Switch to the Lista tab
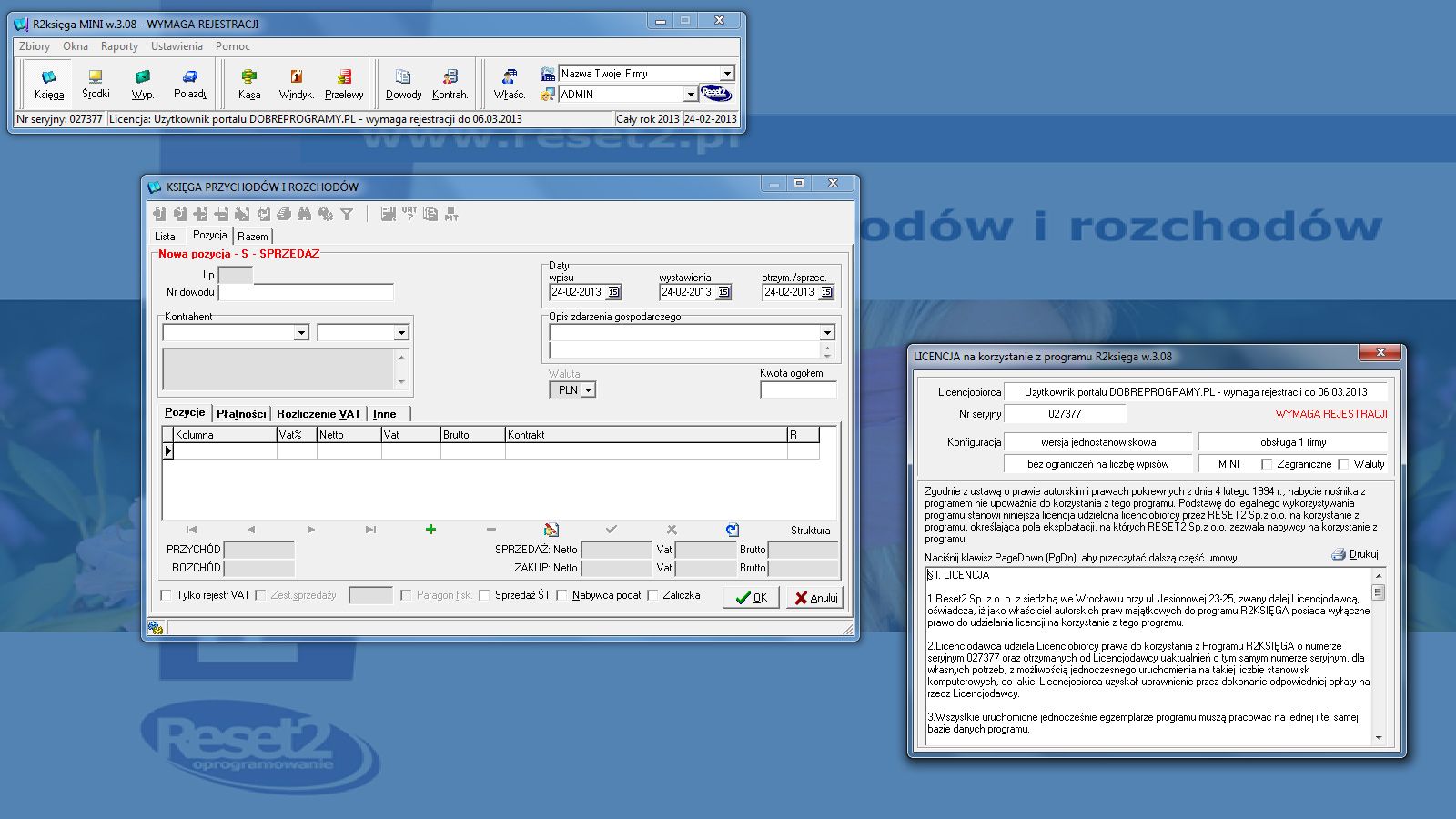Viewport: 1456px width, 819px height. point(165,237)
